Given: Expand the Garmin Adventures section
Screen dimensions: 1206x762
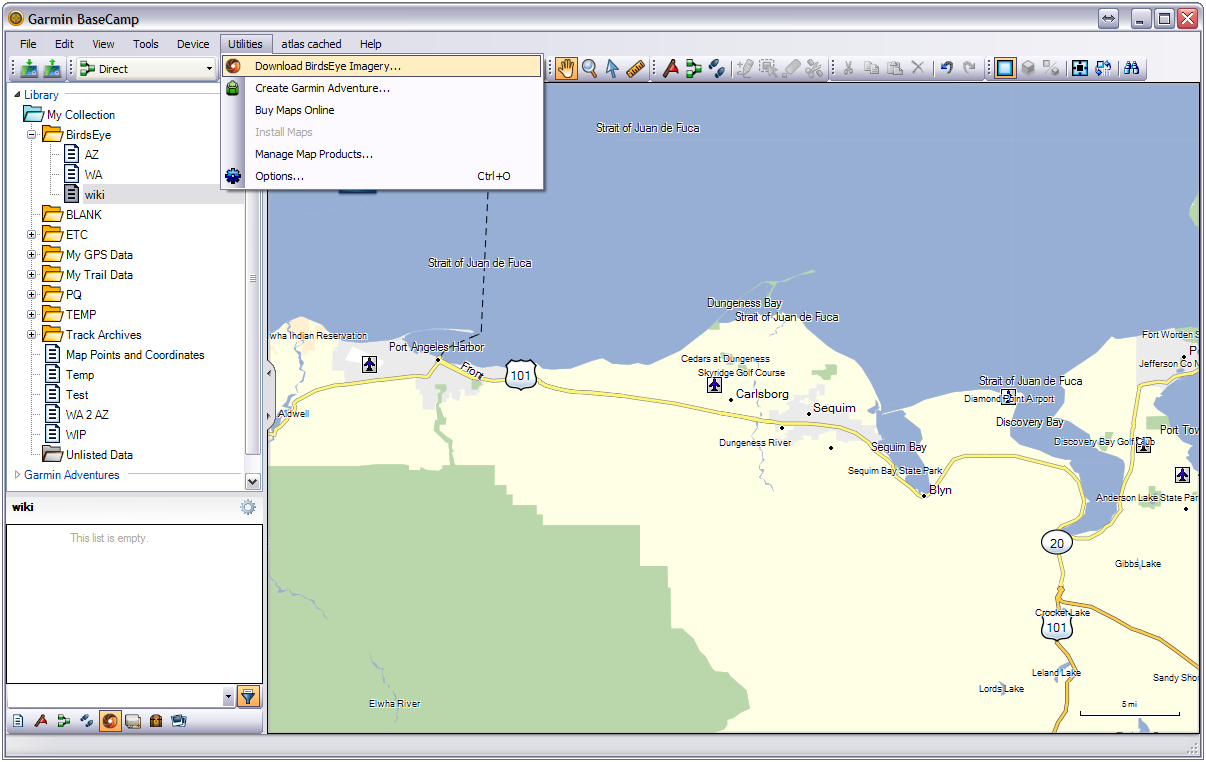Looking at the screenshot, I should point(17,475).
